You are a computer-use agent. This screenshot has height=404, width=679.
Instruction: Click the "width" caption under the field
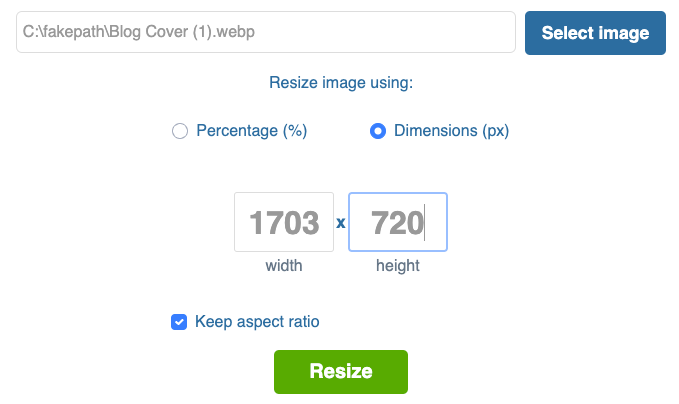[284, 266]
